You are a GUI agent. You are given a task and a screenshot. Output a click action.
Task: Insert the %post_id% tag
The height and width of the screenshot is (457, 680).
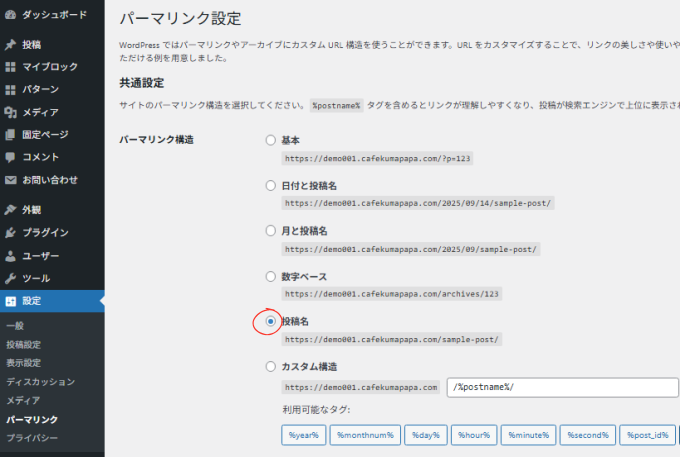[647, 435]
